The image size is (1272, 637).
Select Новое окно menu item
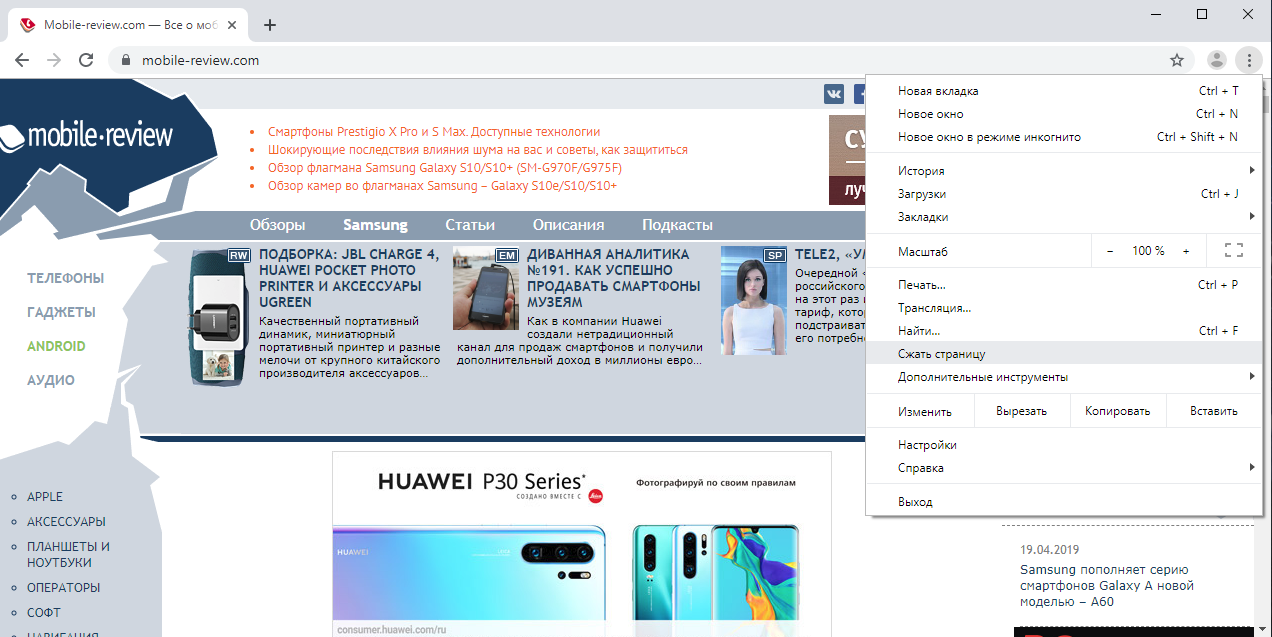[x=1064, y=114]
